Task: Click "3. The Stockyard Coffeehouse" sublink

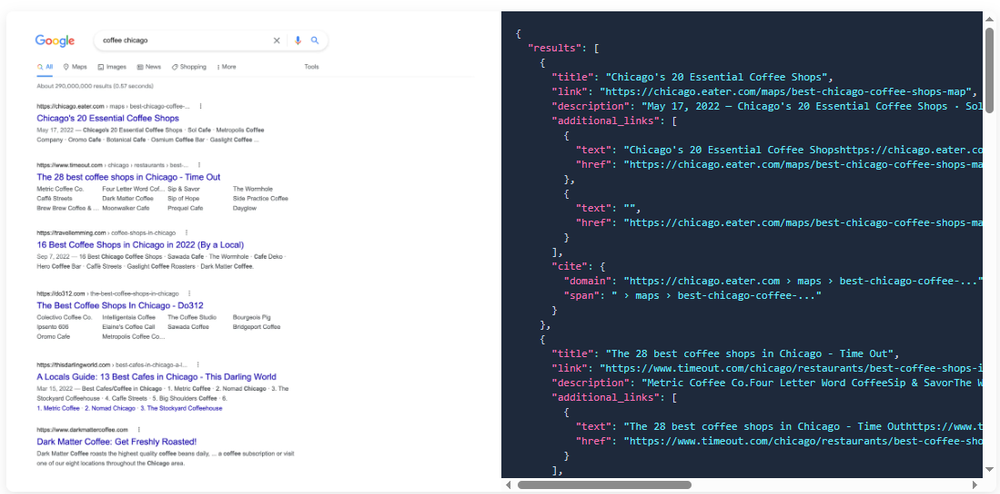Action: (182, 409)
